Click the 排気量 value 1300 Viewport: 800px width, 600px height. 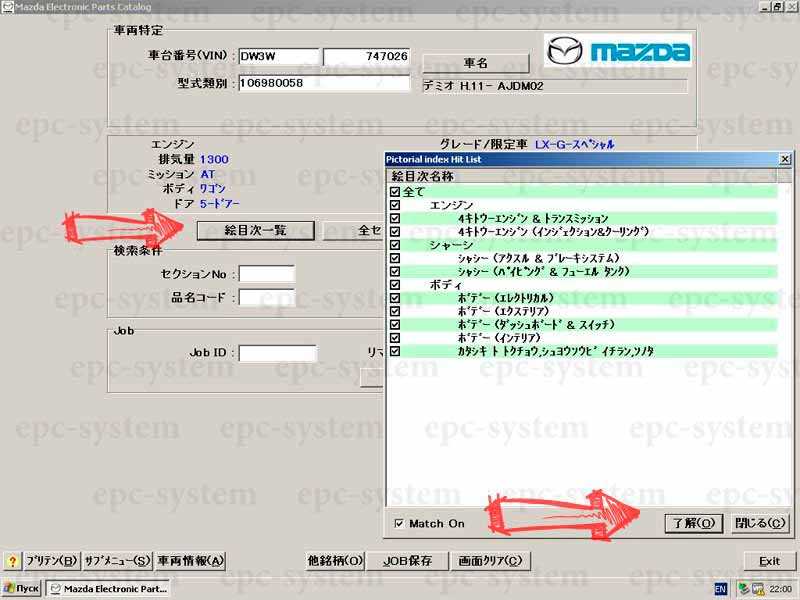click(x=214, y=159)
